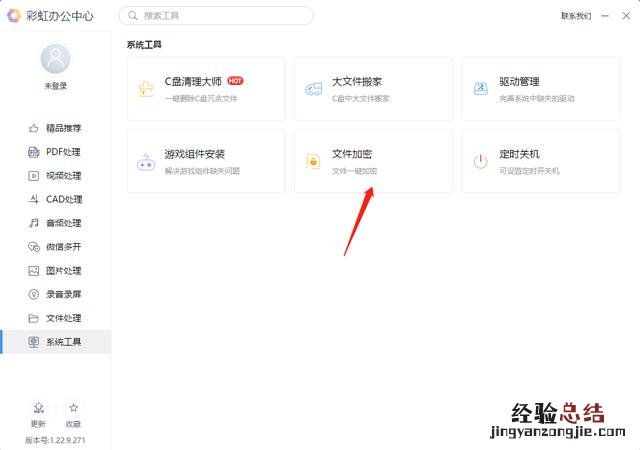Image resolution: width=640 pixels, height=450 pixels.
Task: Open the 大文件搬家 tool
Action: 373,89
